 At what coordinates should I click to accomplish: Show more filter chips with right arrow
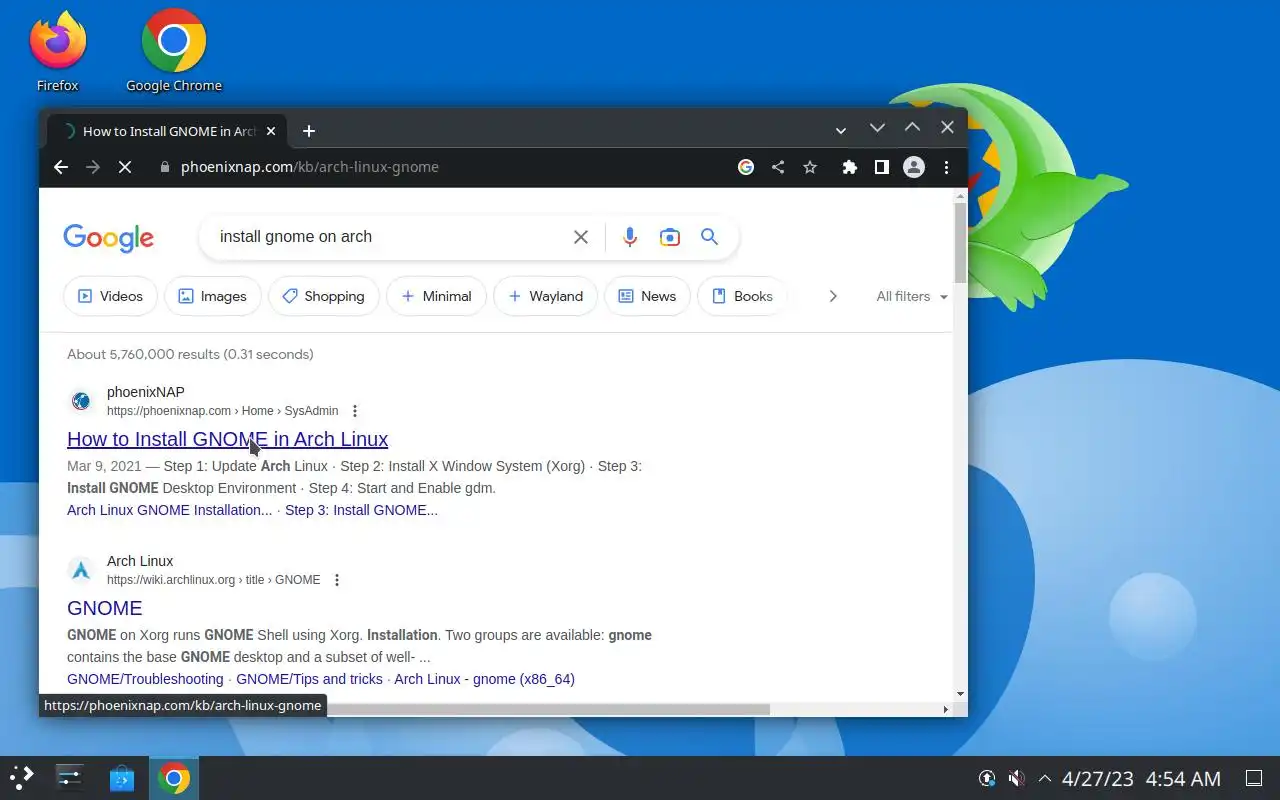pos(832,296)
